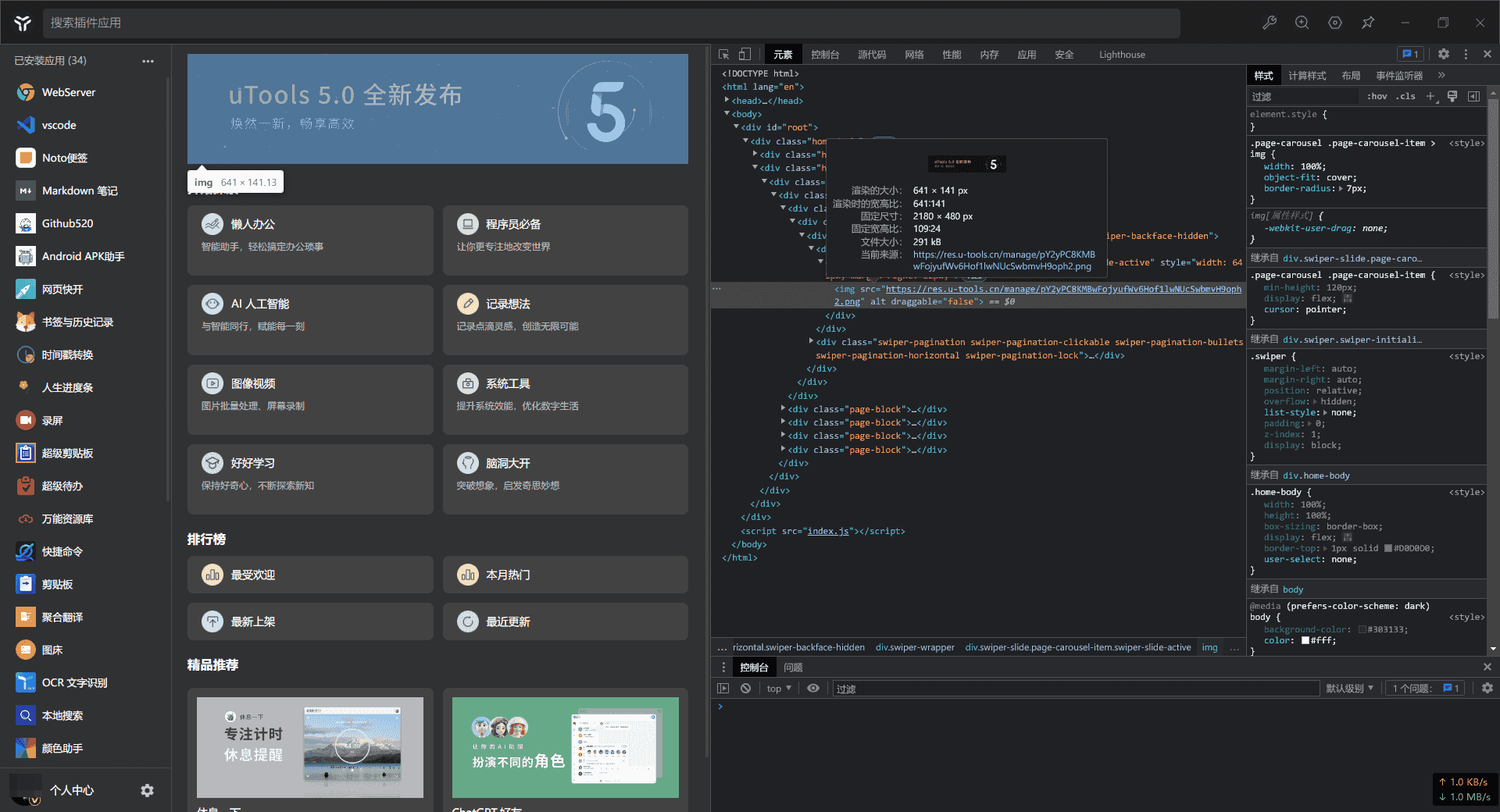The height and width of the screenshot is (812, 1500).
Task: Open the WebServer plugin
Action: point(85,92)
